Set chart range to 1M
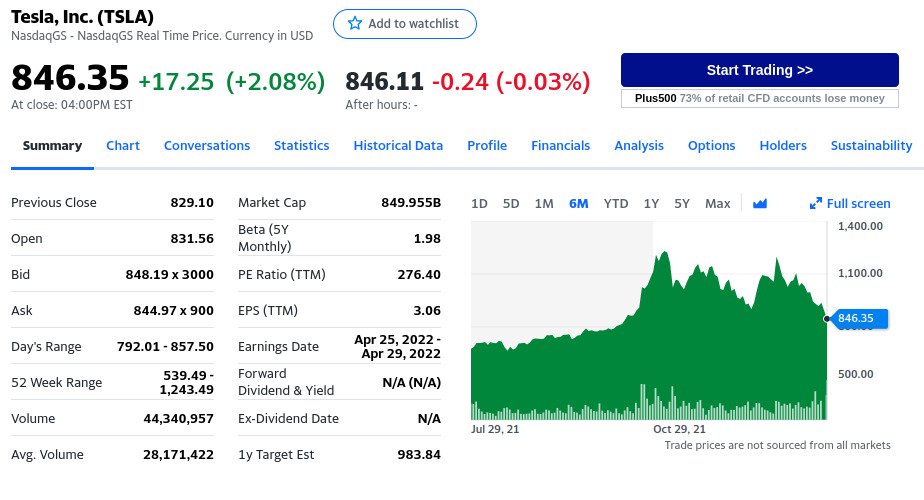 point(544,203)
